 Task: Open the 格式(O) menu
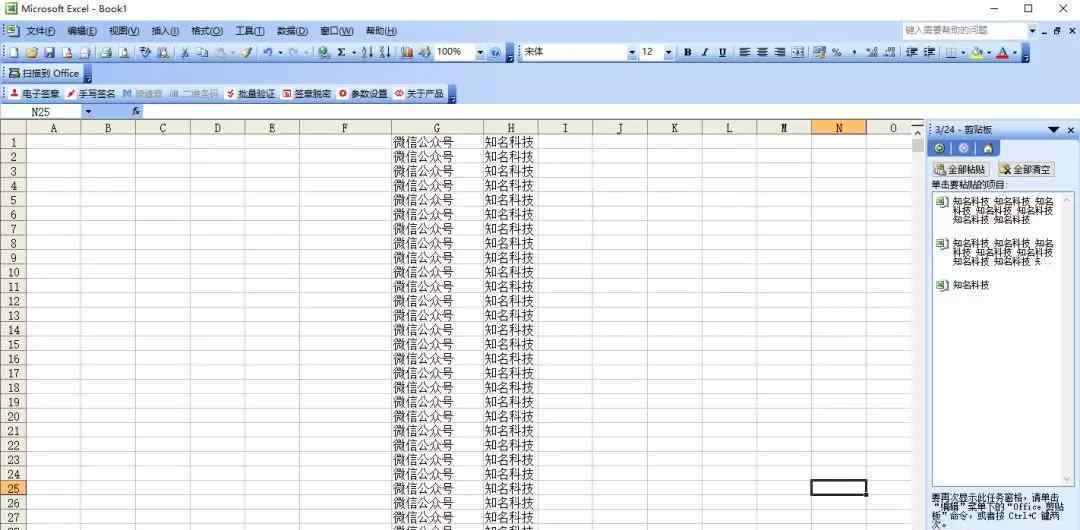coord(207,31)
